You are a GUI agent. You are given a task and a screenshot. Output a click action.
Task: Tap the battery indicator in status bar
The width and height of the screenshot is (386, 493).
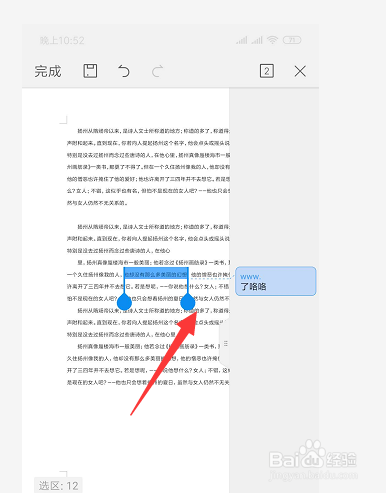[x=292, y=40]
